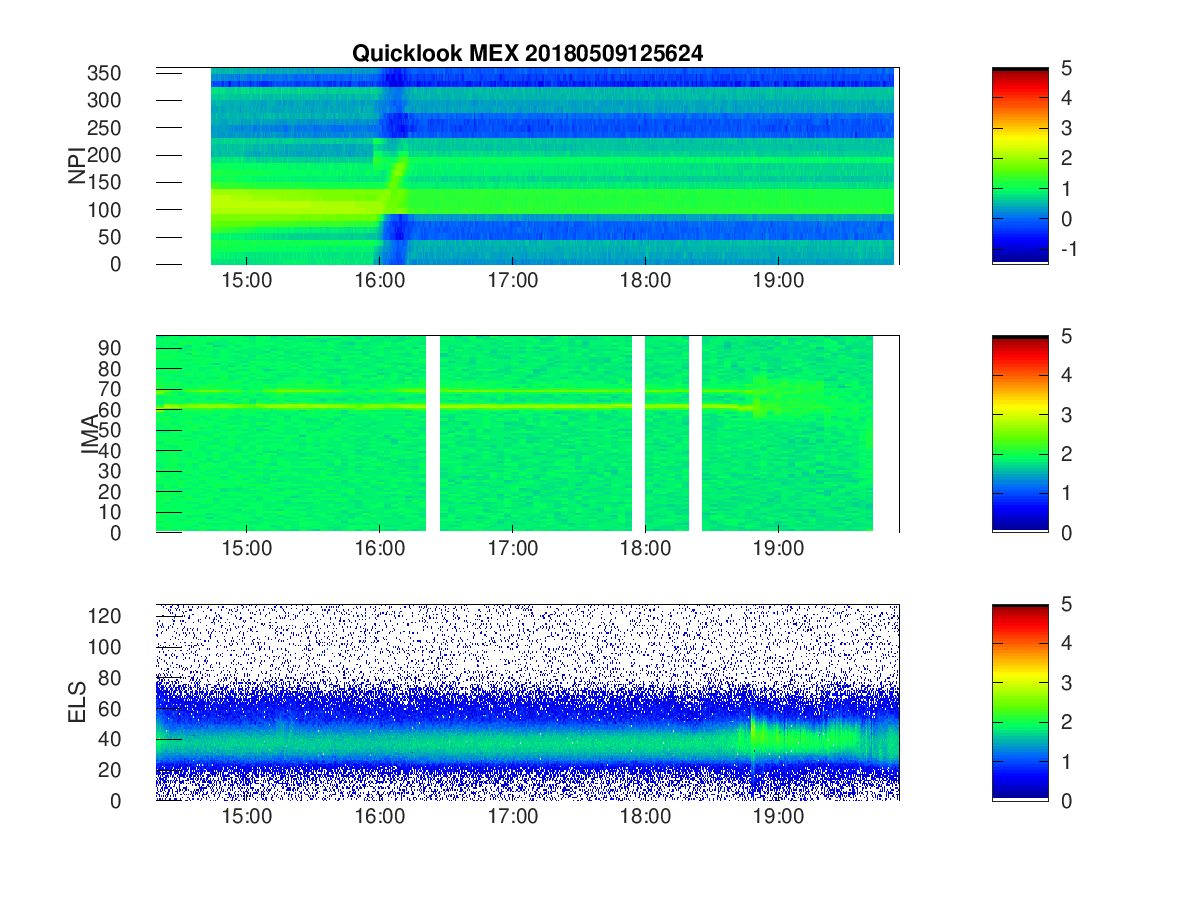Screen dimensions: 1200x900
Task: Click the 17:00 tick under NPI plot
Action: 513,281
